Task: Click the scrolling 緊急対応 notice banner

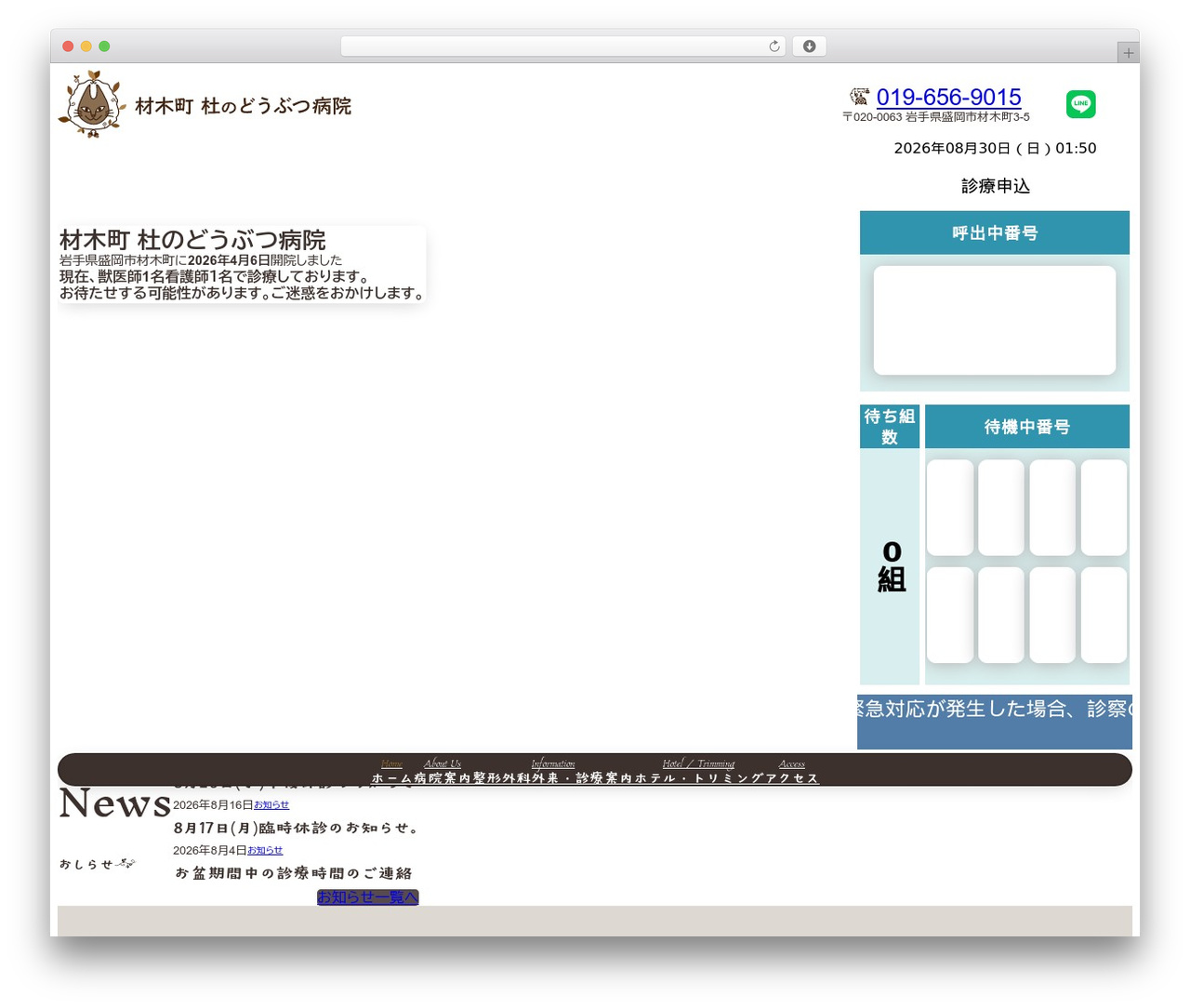Action: [995, 722]
